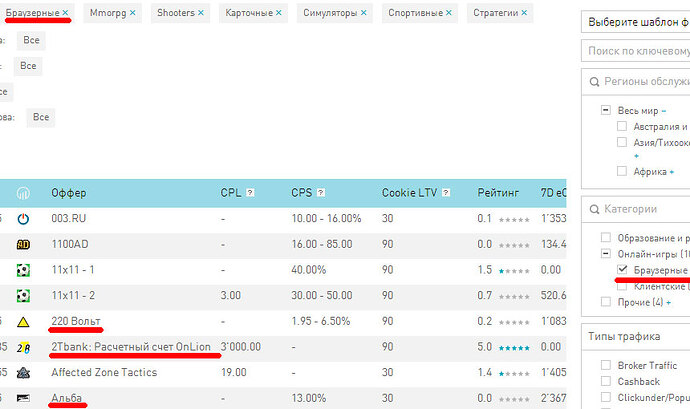Image resolution: width=690 pixels, height=409 pixels.
Task: Click the 10.00 - 16.00% CPS value
Action: click(326, 218)
